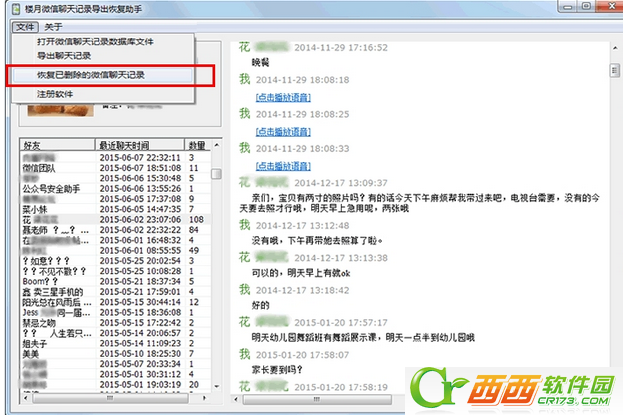Play voice message sent at 18:08:18
Viewport: 623px width, 415px height.
point(283,97)
